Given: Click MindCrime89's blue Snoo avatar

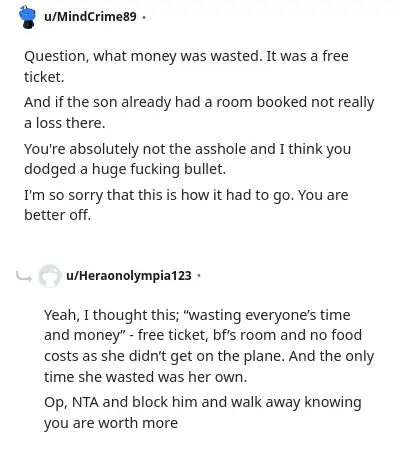Looking at the screenshot, I should 27,17.
